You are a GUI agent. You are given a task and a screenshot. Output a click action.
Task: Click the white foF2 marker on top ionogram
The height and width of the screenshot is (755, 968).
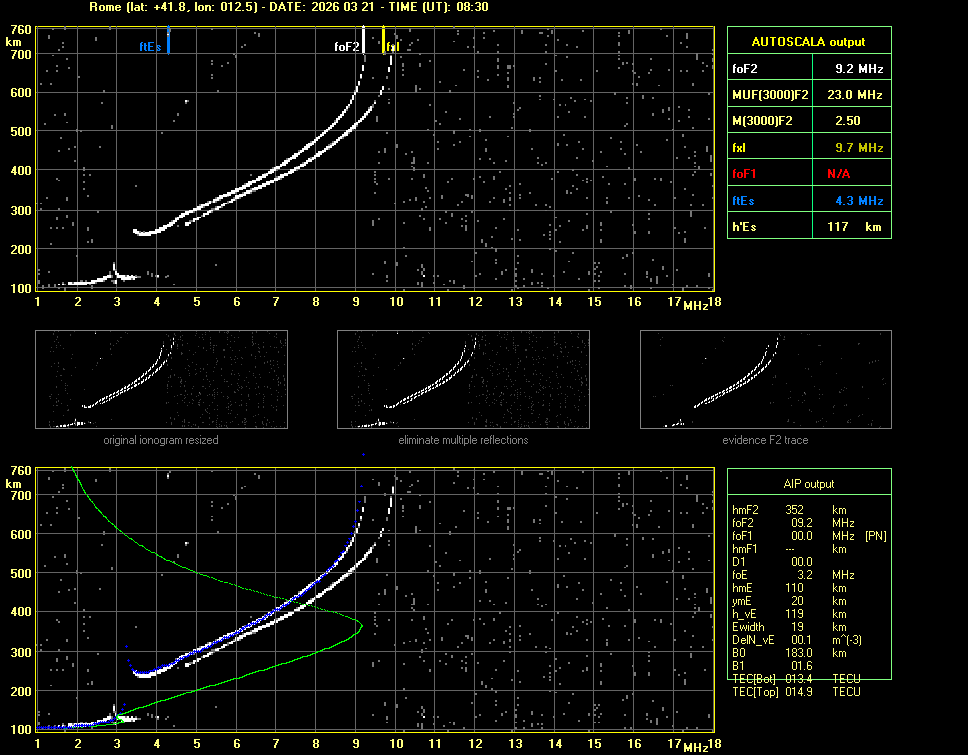point(363,42)
